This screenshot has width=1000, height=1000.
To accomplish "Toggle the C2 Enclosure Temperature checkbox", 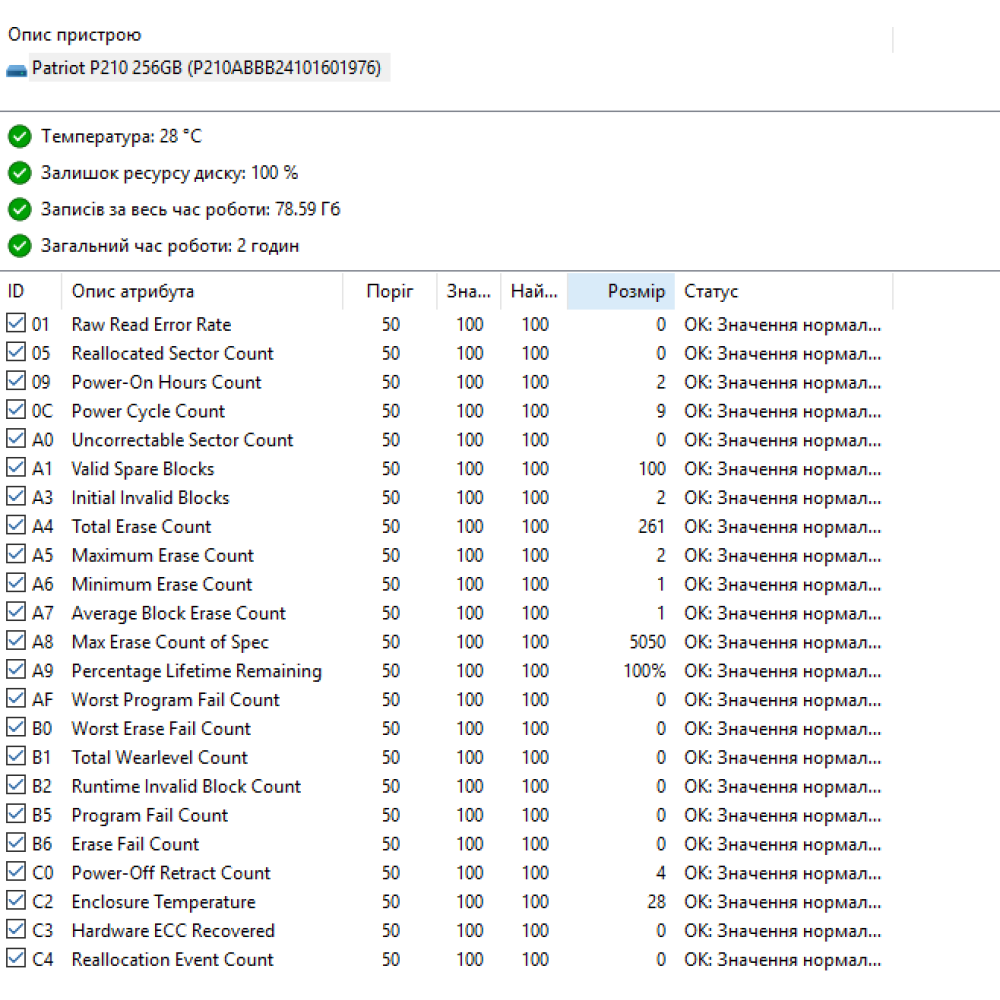I will pos(16,902).
